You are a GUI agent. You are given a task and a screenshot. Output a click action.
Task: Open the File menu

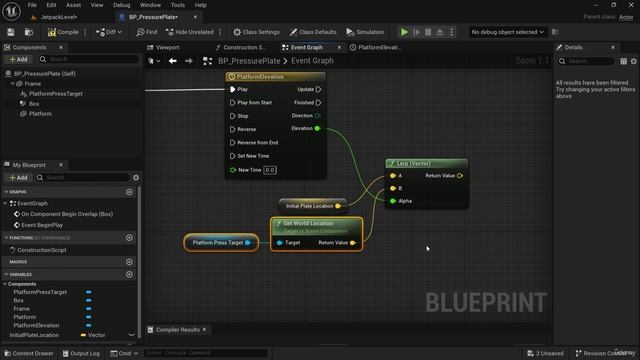click(x=32, y=5)
